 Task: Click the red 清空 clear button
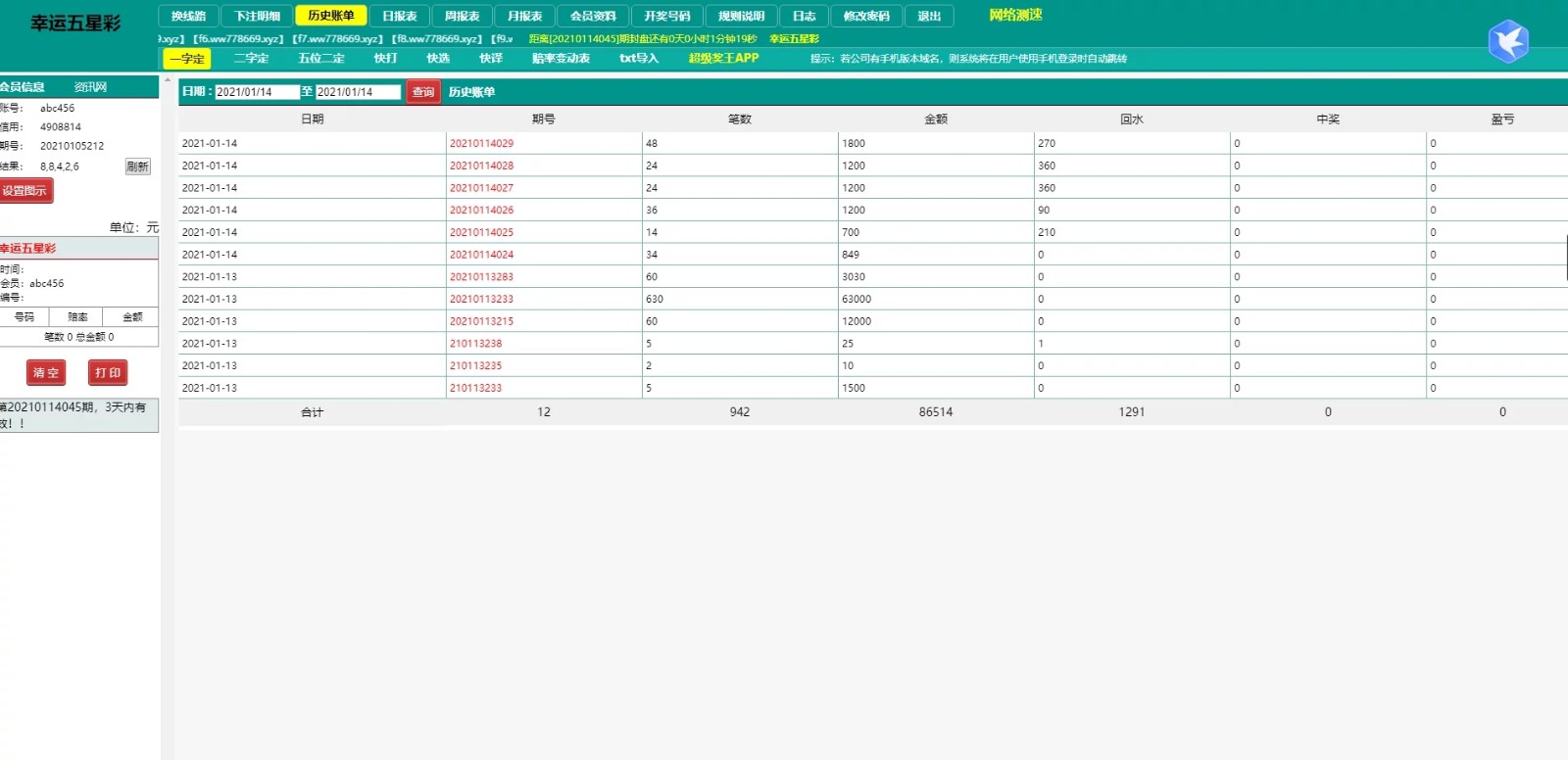pos(45,373)
